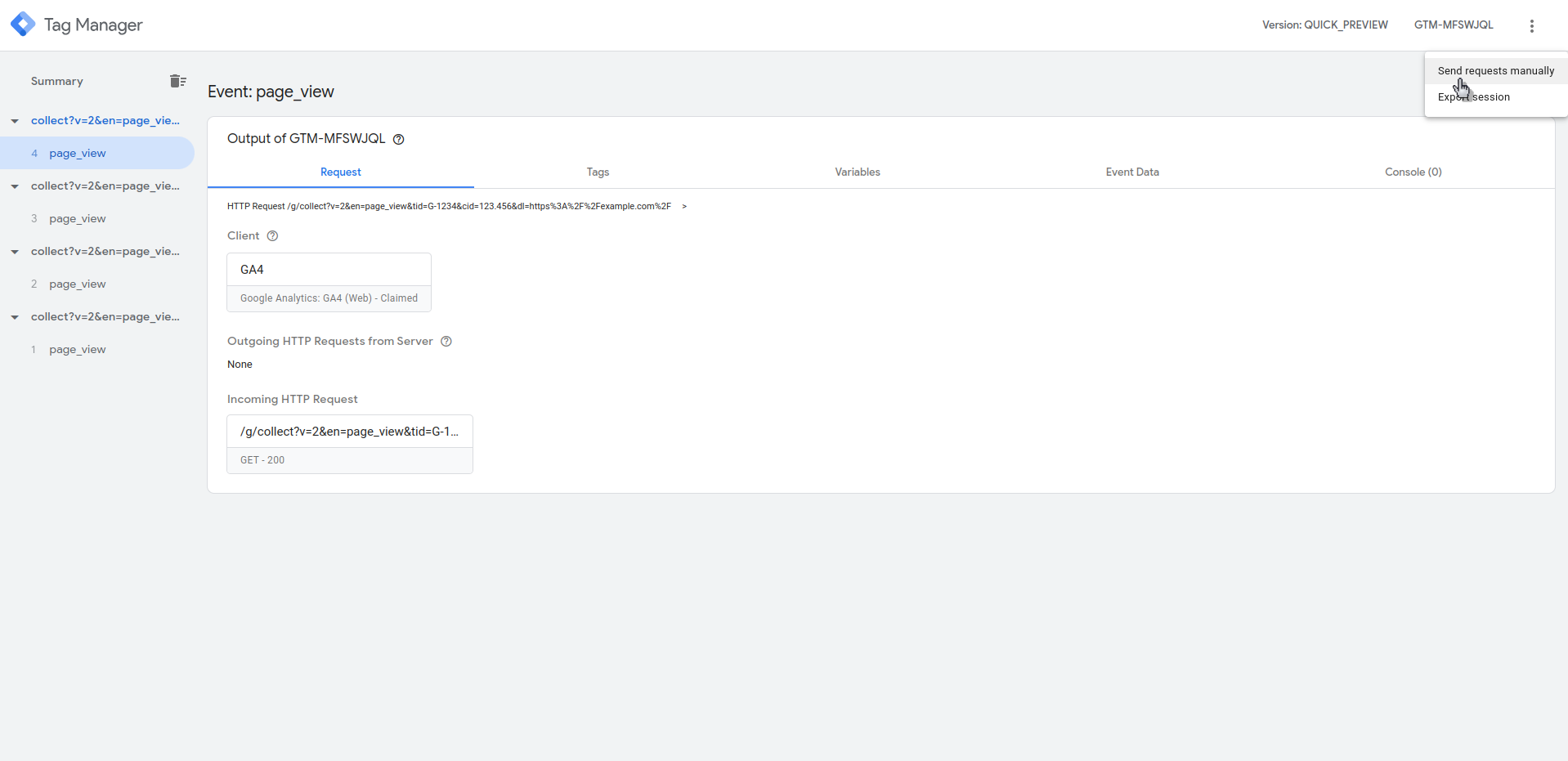
Task: Toggle Send requests manually option
Action: click(1496, 70)
